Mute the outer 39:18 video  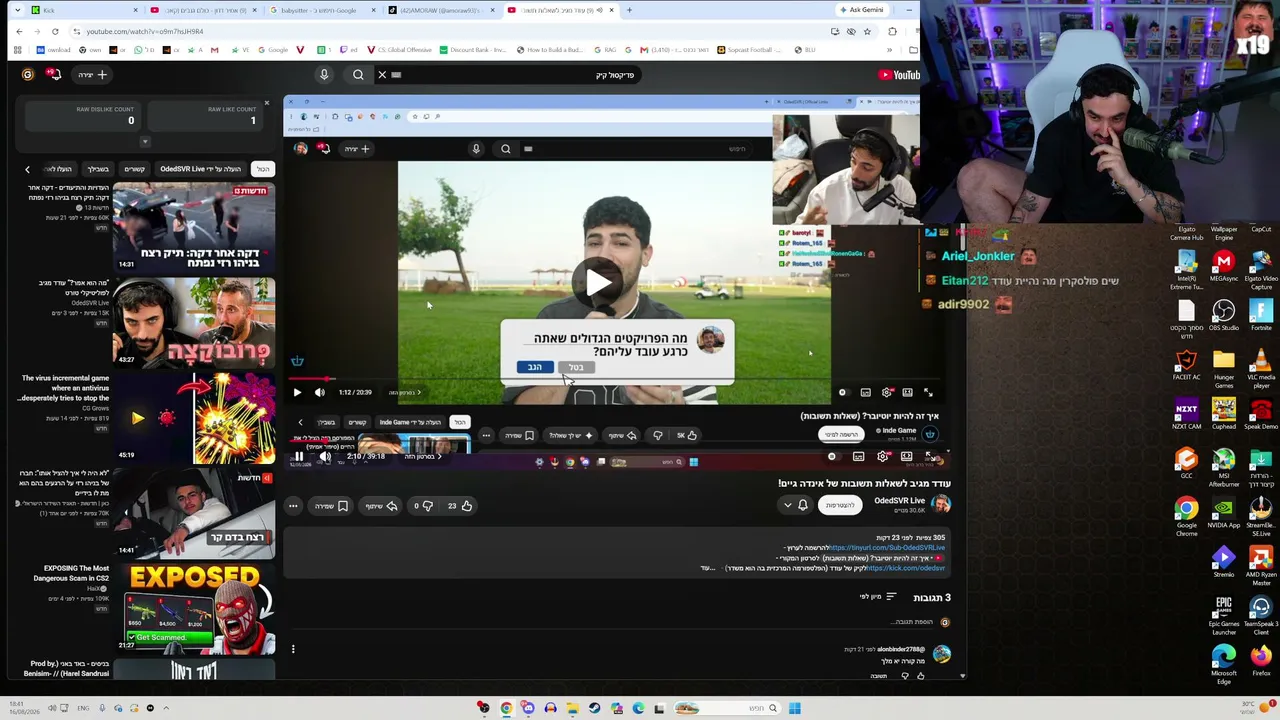(x=325, y=457)
